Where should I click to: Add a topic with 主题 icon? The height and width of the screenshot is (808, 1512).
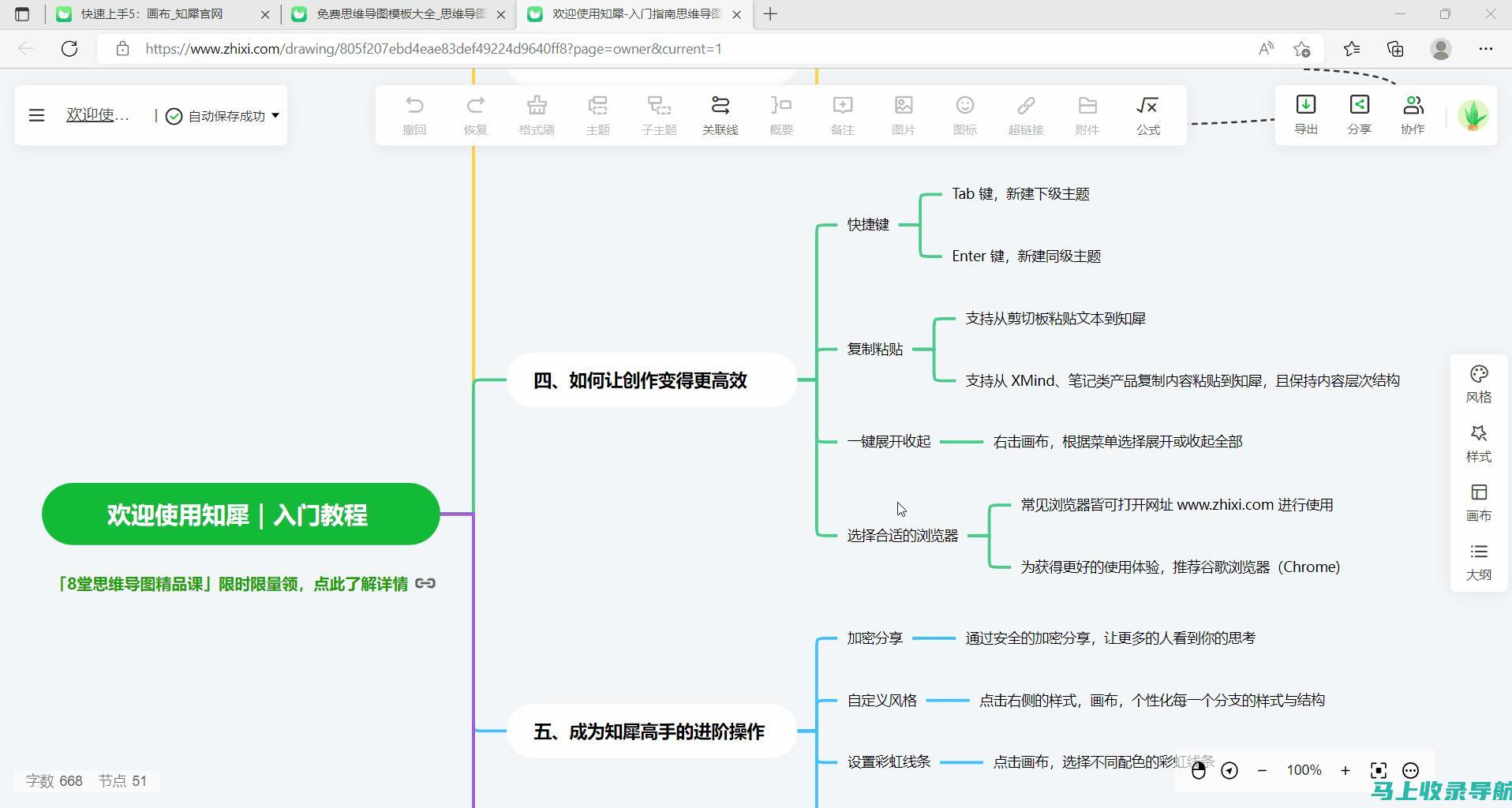tap(597, 115)
